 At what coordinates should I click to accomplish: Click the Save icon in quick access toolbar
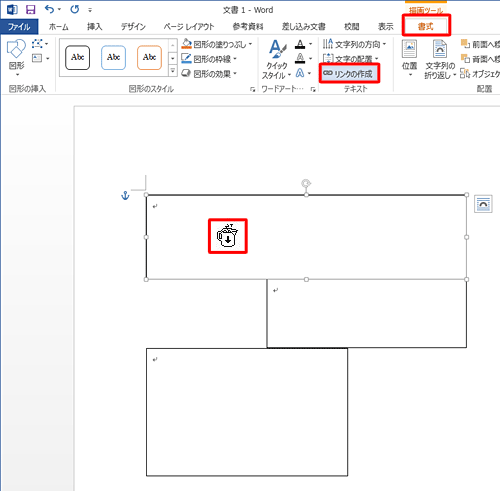(x=31, y=10)
